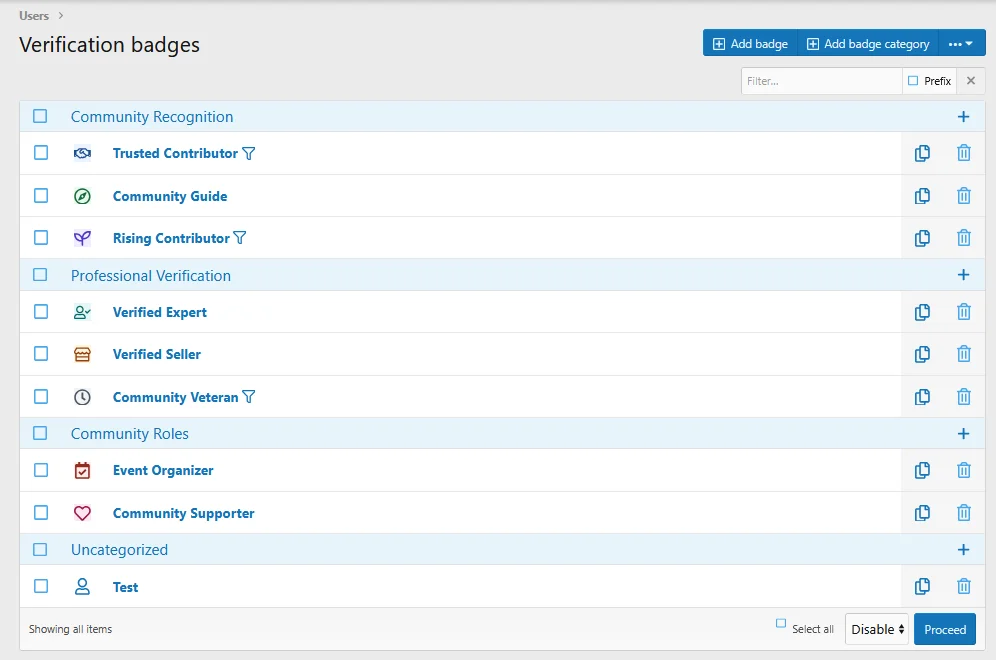Copy the Verified Seller badge

922,354
